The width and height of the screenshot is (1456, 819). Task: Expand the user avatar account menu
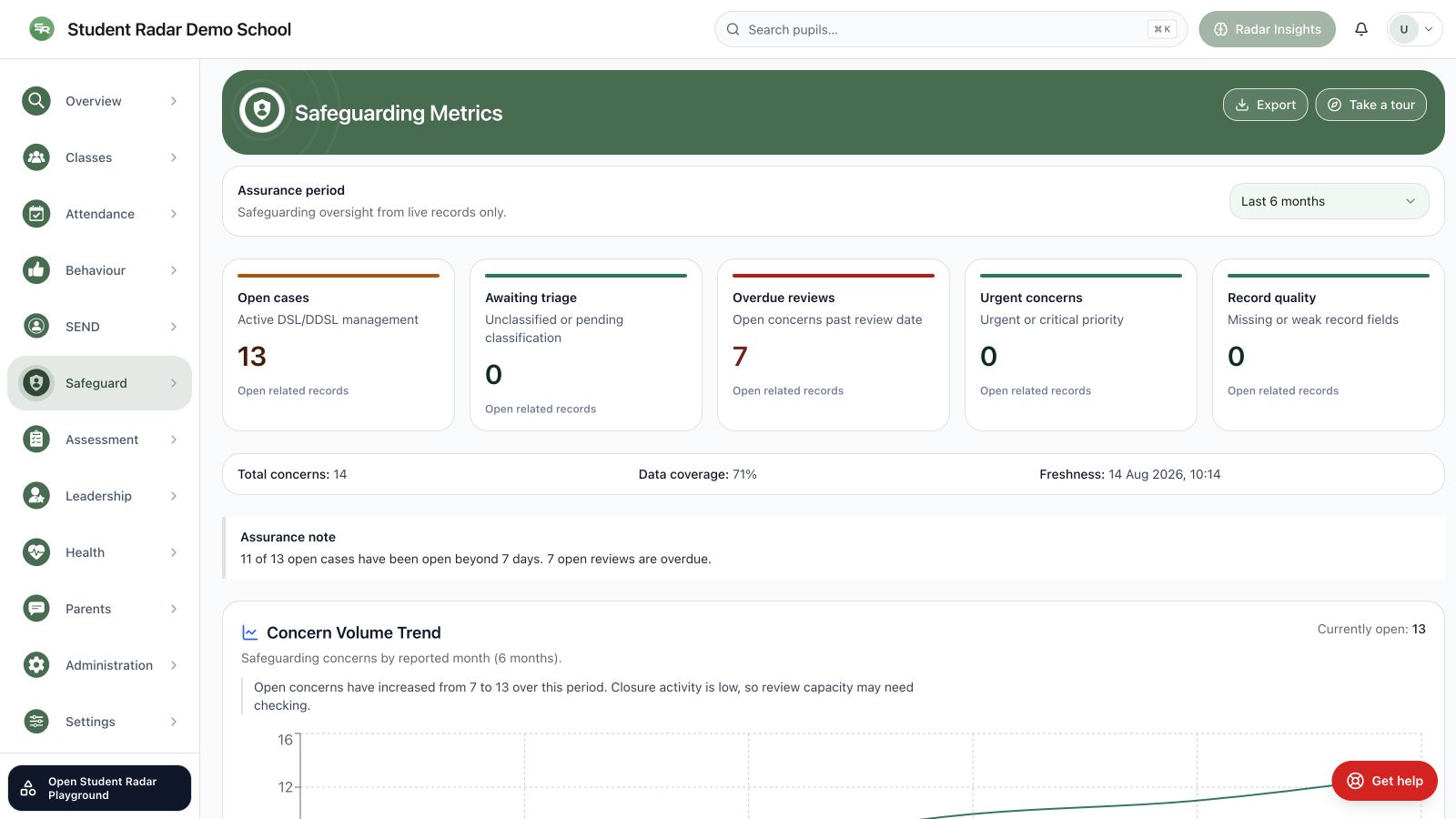point(1414,29)
